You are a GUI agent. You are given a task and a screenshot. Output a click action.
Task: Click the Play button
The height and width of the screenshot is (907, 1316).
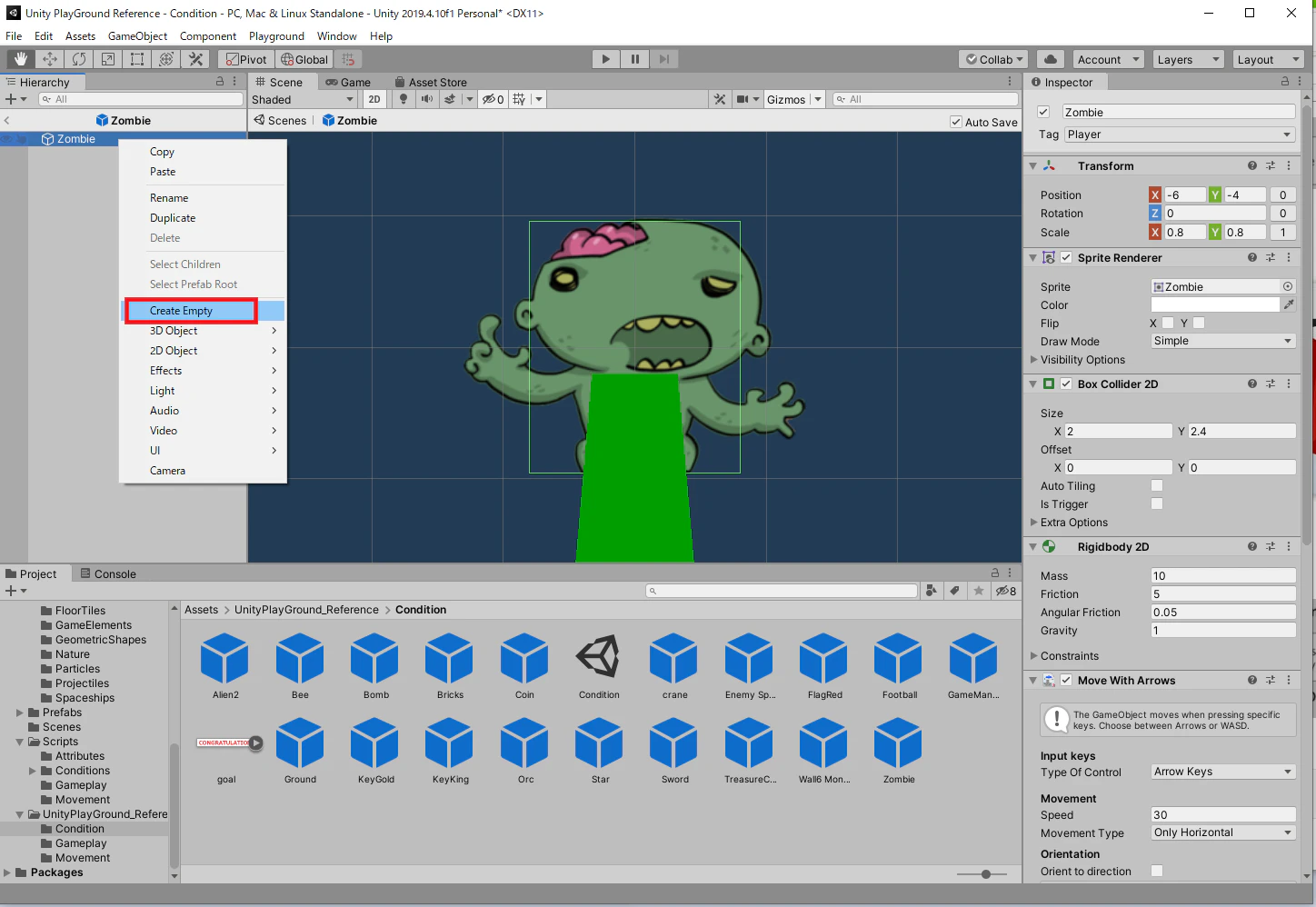(x=605, y=59)
